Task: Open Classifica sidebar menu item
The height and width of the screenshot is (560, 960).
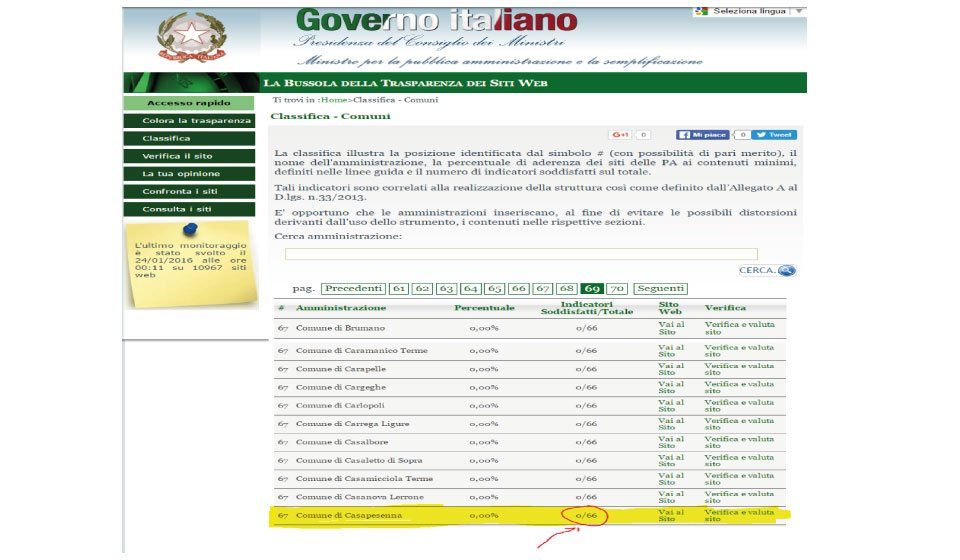Action: tap(189, 138)
